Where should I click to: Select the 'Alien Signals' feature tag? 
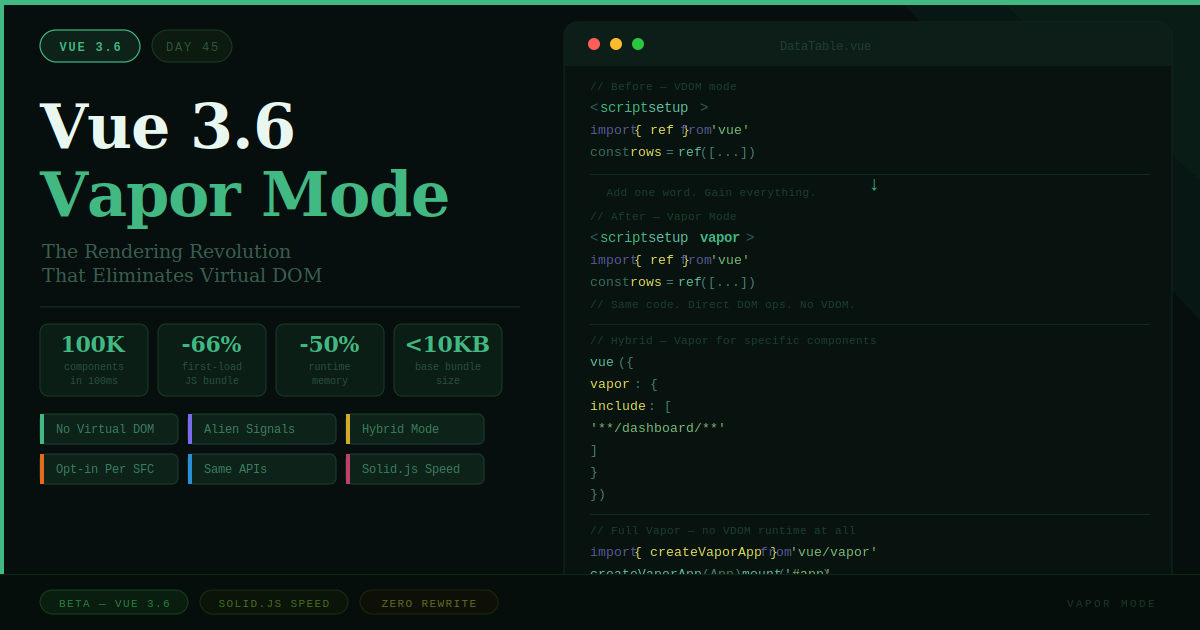[262, 428]
